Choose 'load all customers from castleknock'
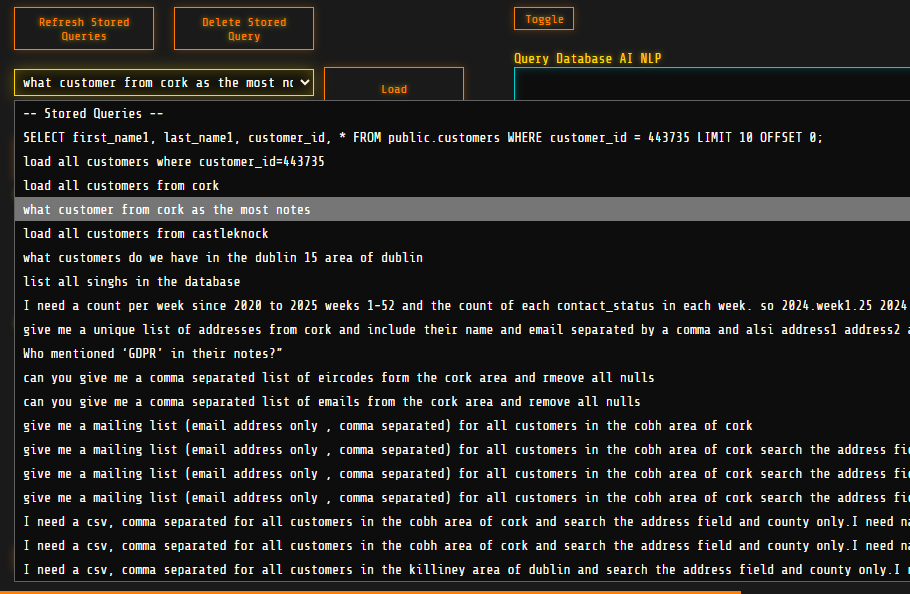This screenshot has width=910, height=594. 146,234
